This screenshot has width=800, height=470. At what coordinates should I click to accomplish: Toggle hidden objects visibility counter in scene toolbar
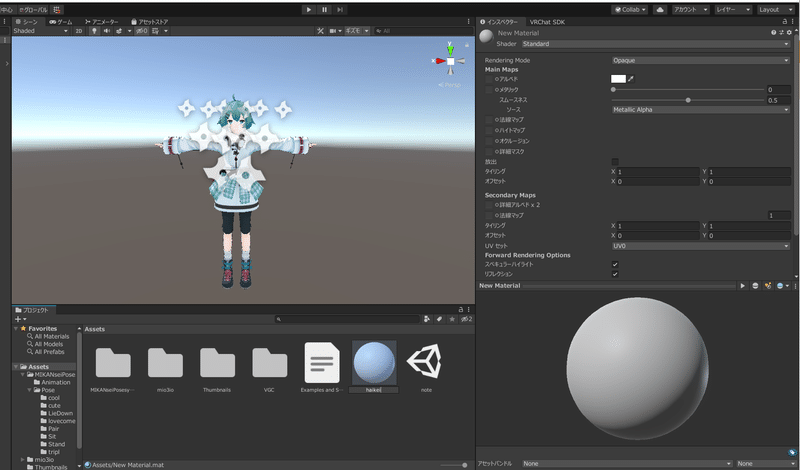click(141, 31)
